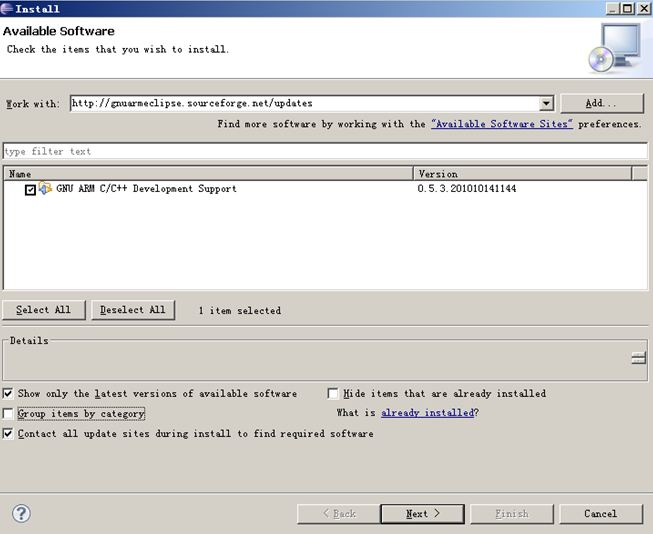This screenshot has width=653, height=534.
Task: Open the Install dialog help icon
Action: coord(21,514)
